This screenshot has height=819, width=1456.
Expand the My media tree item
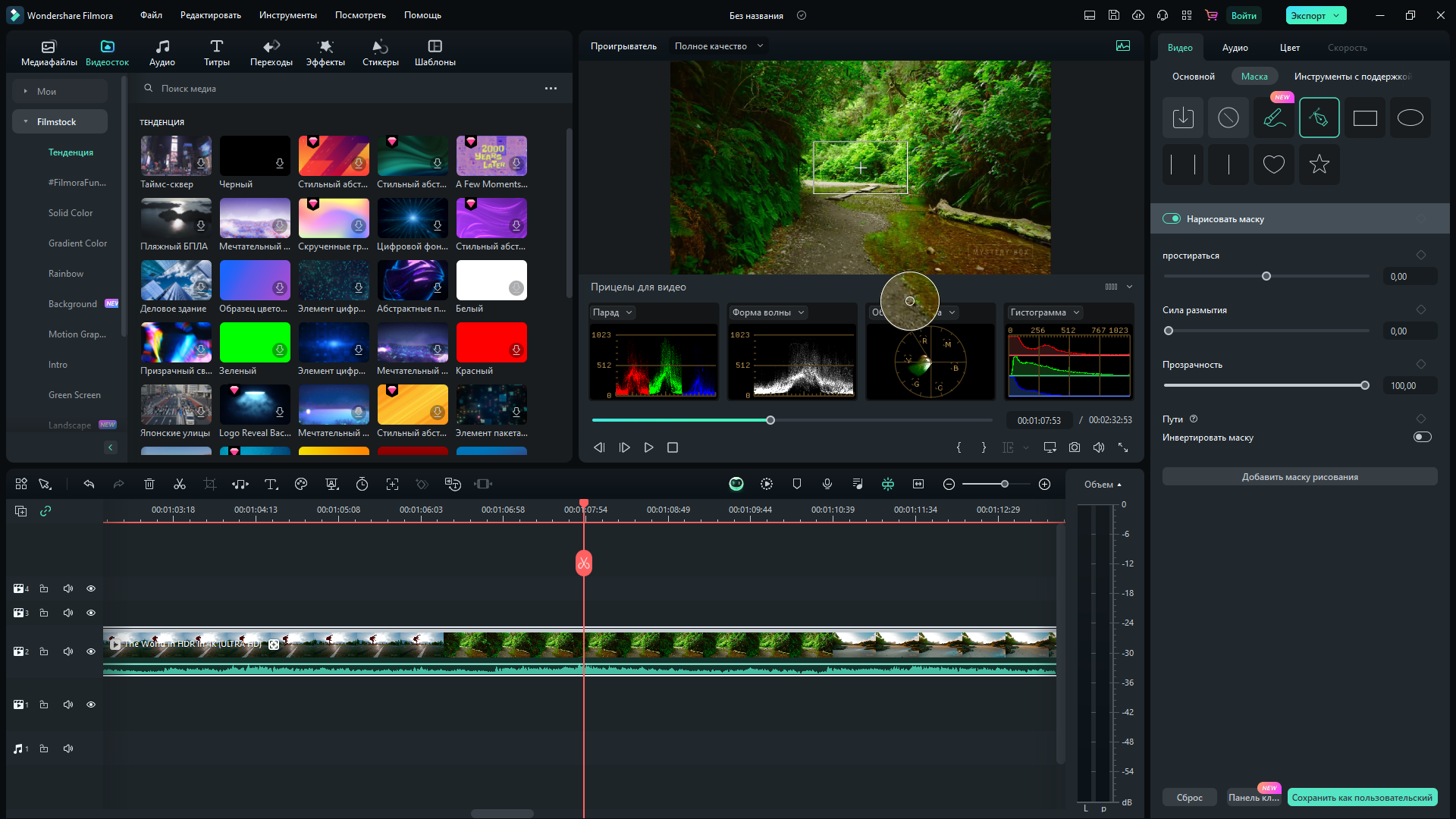click(26, 92)
